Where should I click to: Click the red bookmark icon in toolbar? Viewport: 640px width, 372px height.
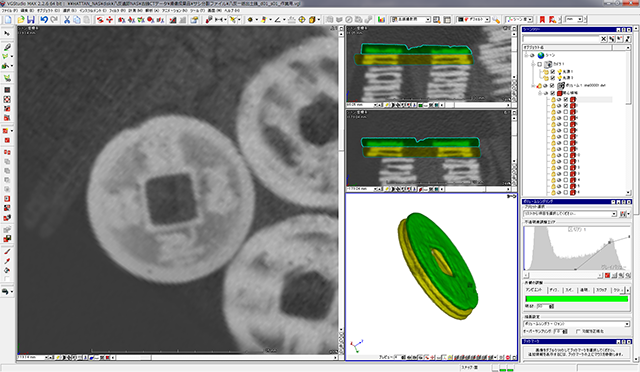pyautogui.click(x=542, y=20)
